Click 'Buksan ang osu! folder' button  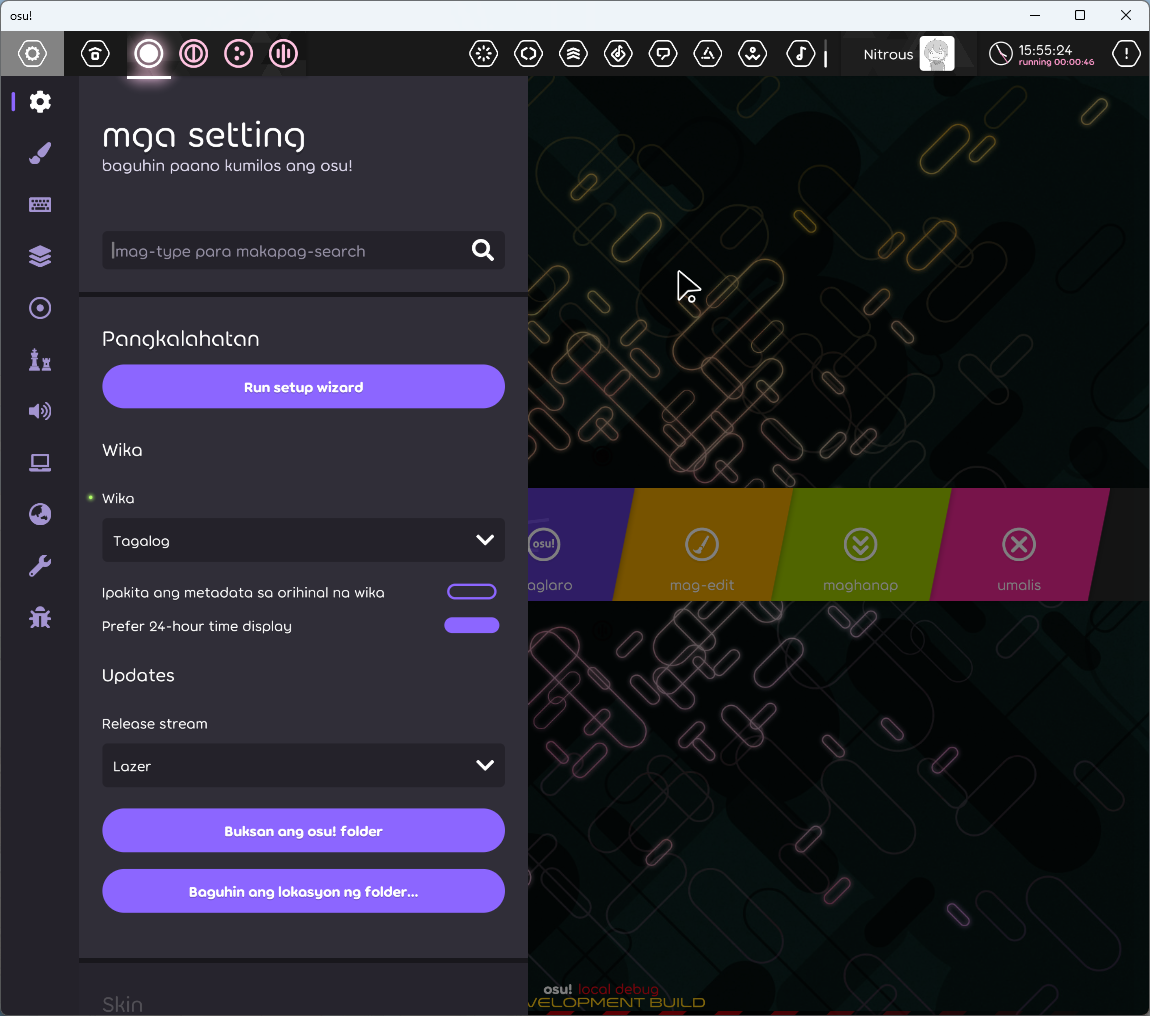pyautogui.click(x=303, y=830)
